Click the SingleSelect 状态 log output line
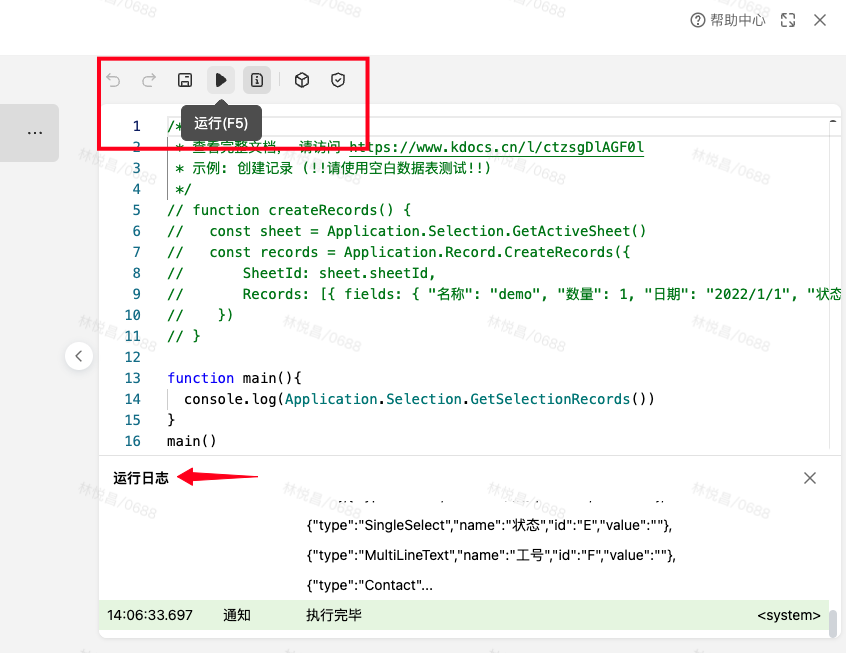Screen dimensions: 846x653 [489, 526]
